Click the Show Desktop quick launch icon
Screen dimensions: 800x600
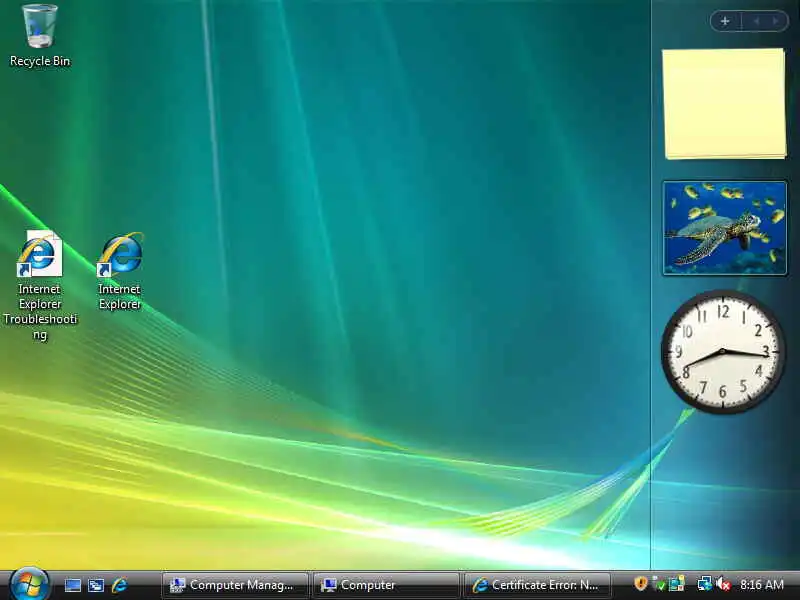72,585
